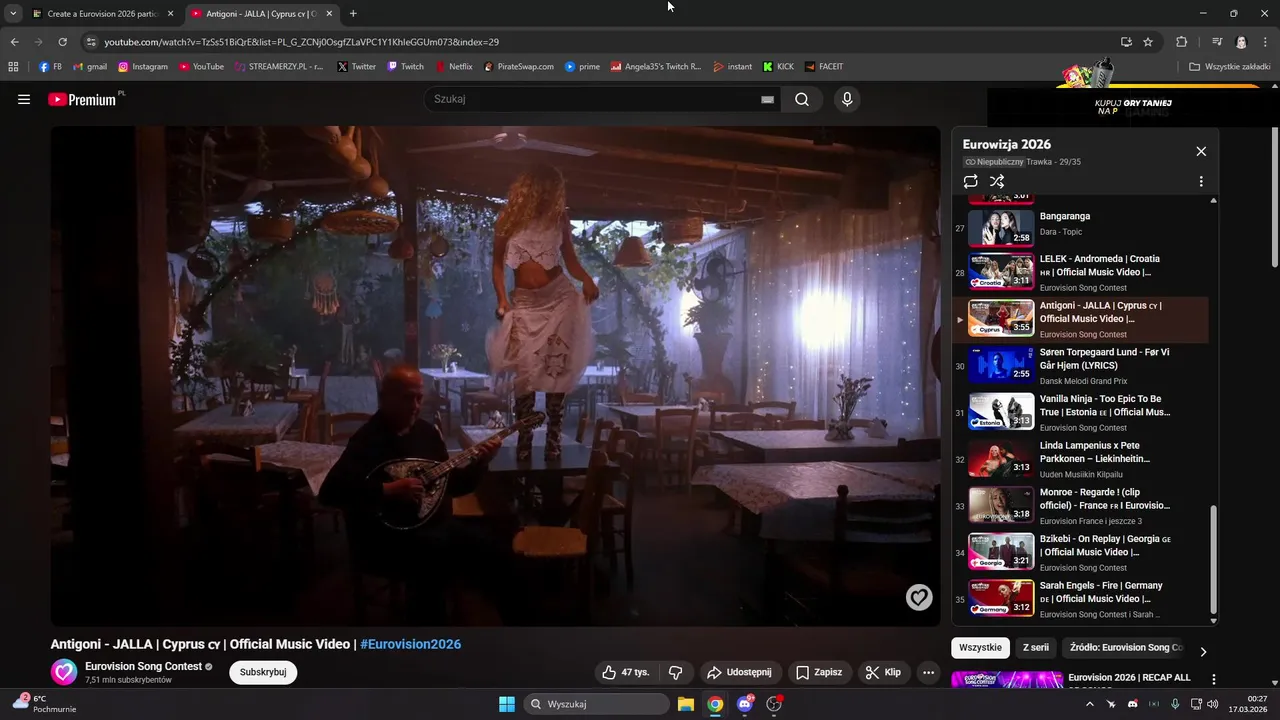Open Chrome profile avatar
Screen dimensions: 1280x720
[1241, 42]
